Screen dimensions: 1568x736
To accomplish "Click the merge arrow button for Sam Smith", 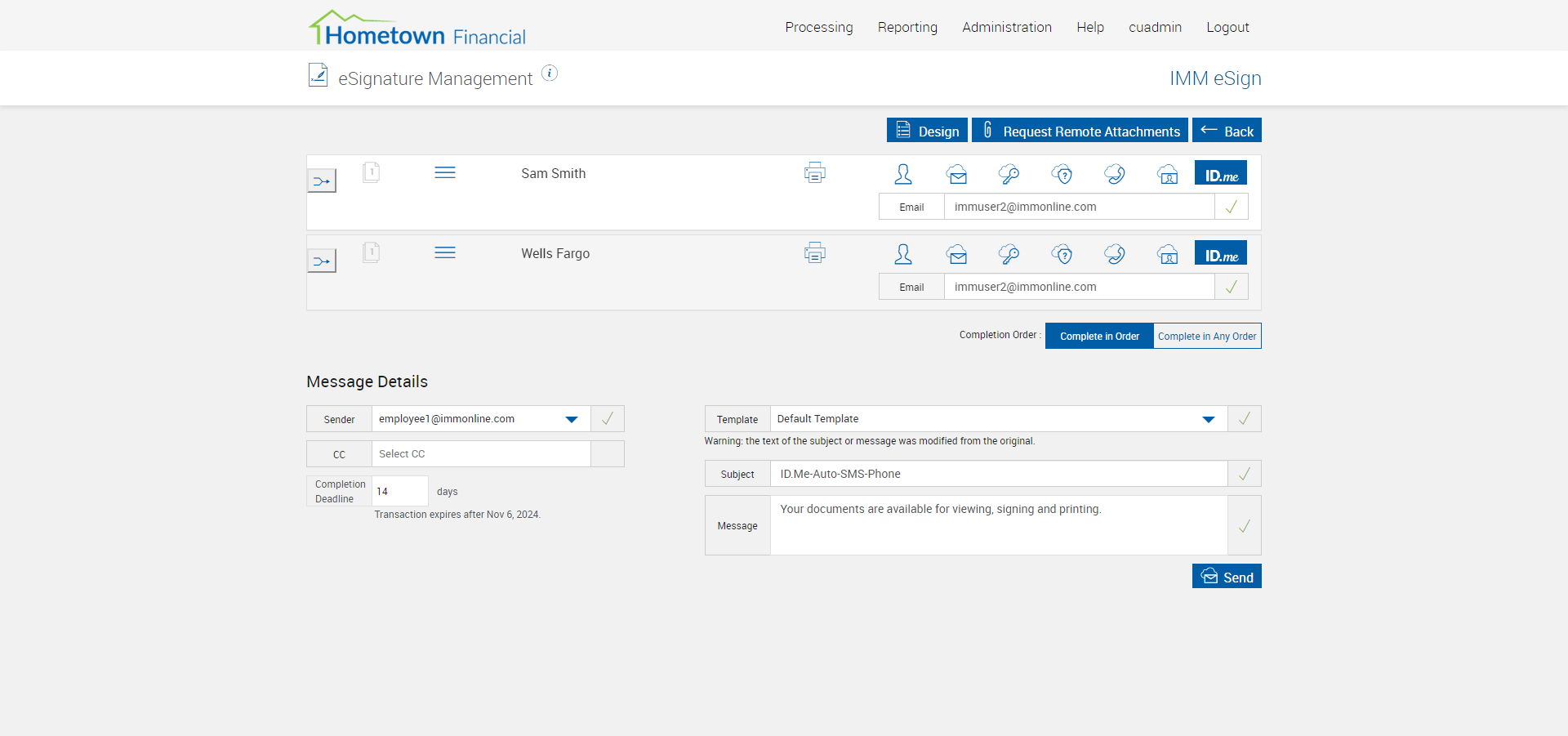I will (x=321, y=181).
